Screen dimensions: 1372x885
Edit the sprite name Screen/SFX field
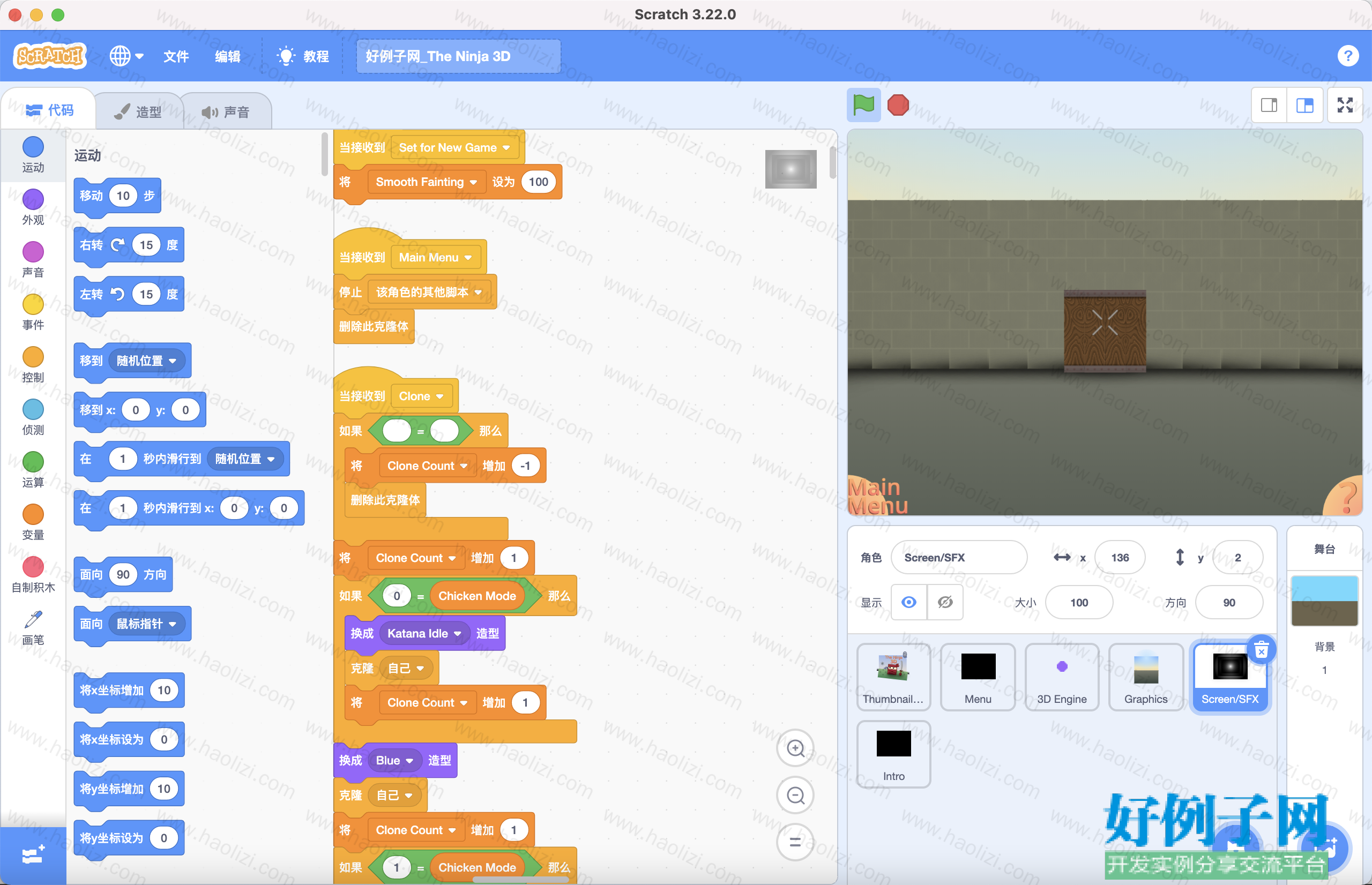coord(958,558)
